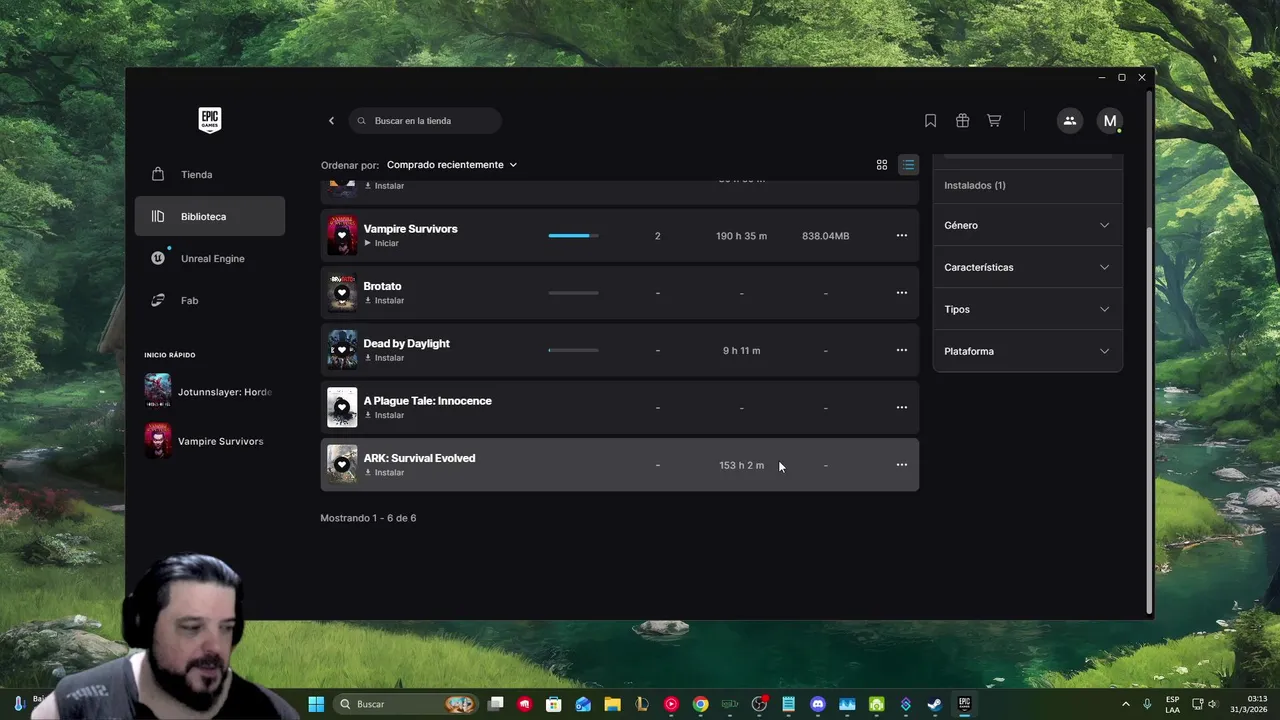Click the Dead by Daylight thumbnail
The image size is (1280, 720).
342,350
